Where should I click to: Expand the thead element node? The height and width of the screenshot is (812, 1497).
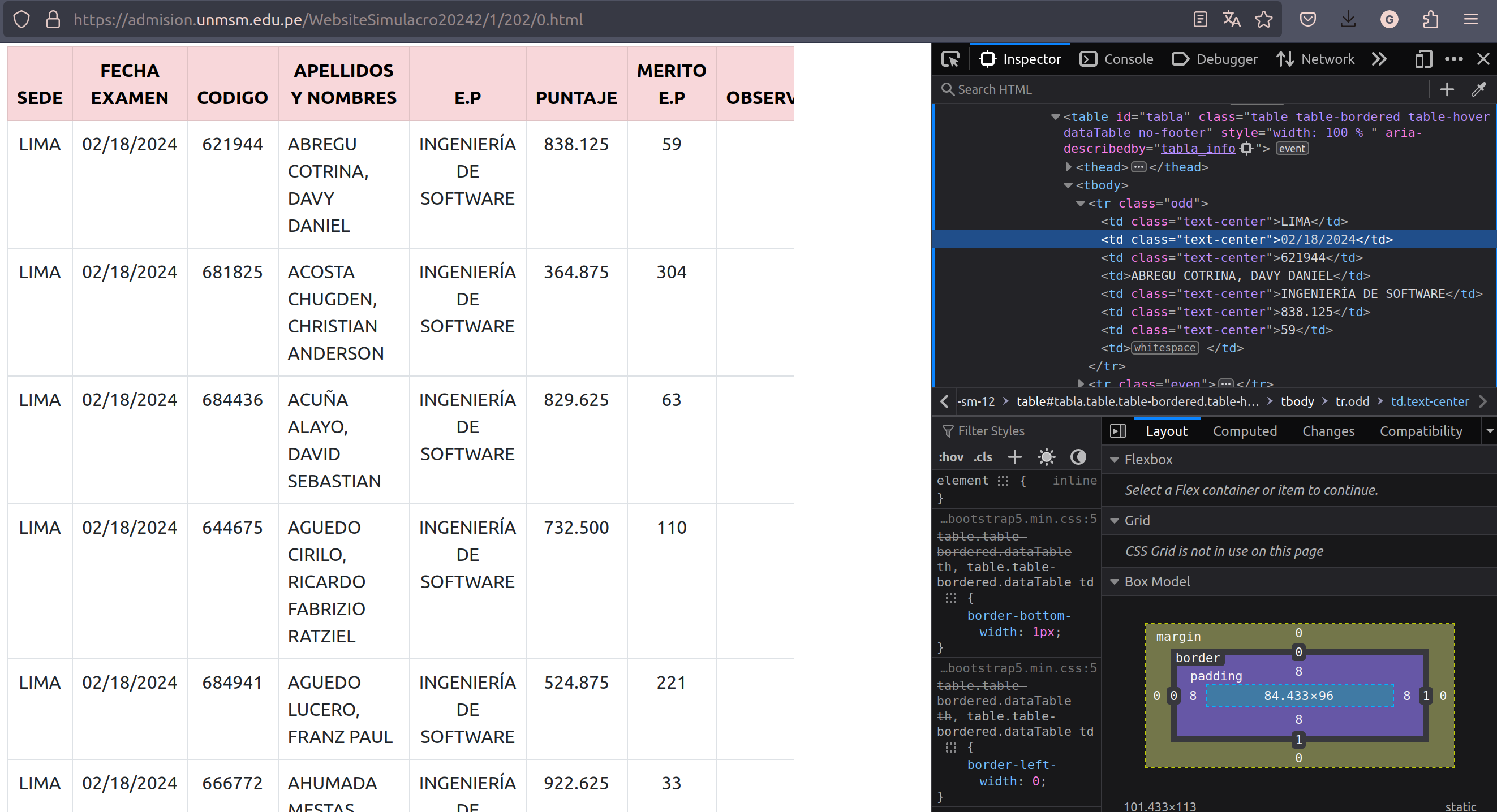click(x=1068, y=167)
